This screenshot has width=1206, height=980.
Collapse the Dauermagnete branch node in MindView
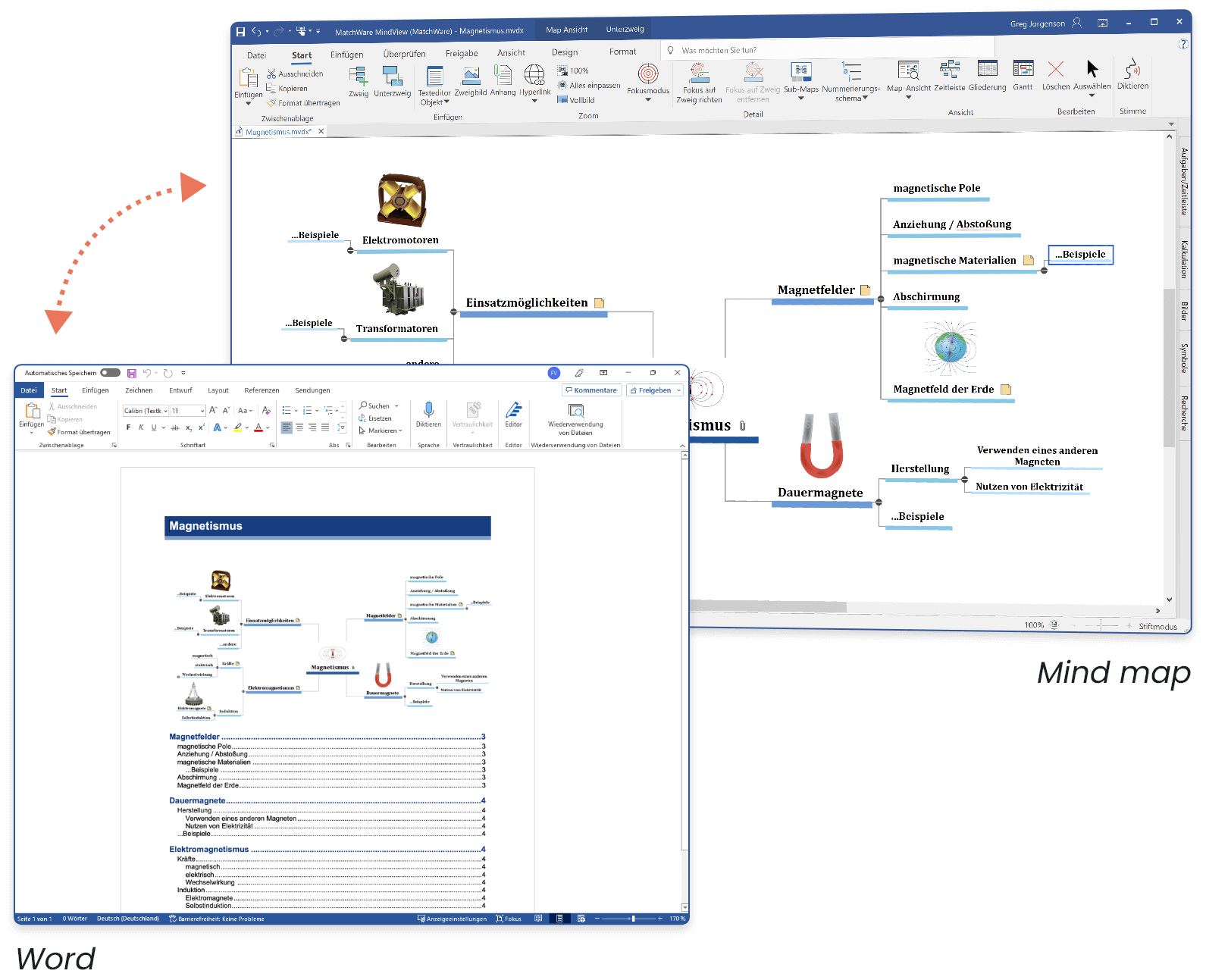point(879,502)
